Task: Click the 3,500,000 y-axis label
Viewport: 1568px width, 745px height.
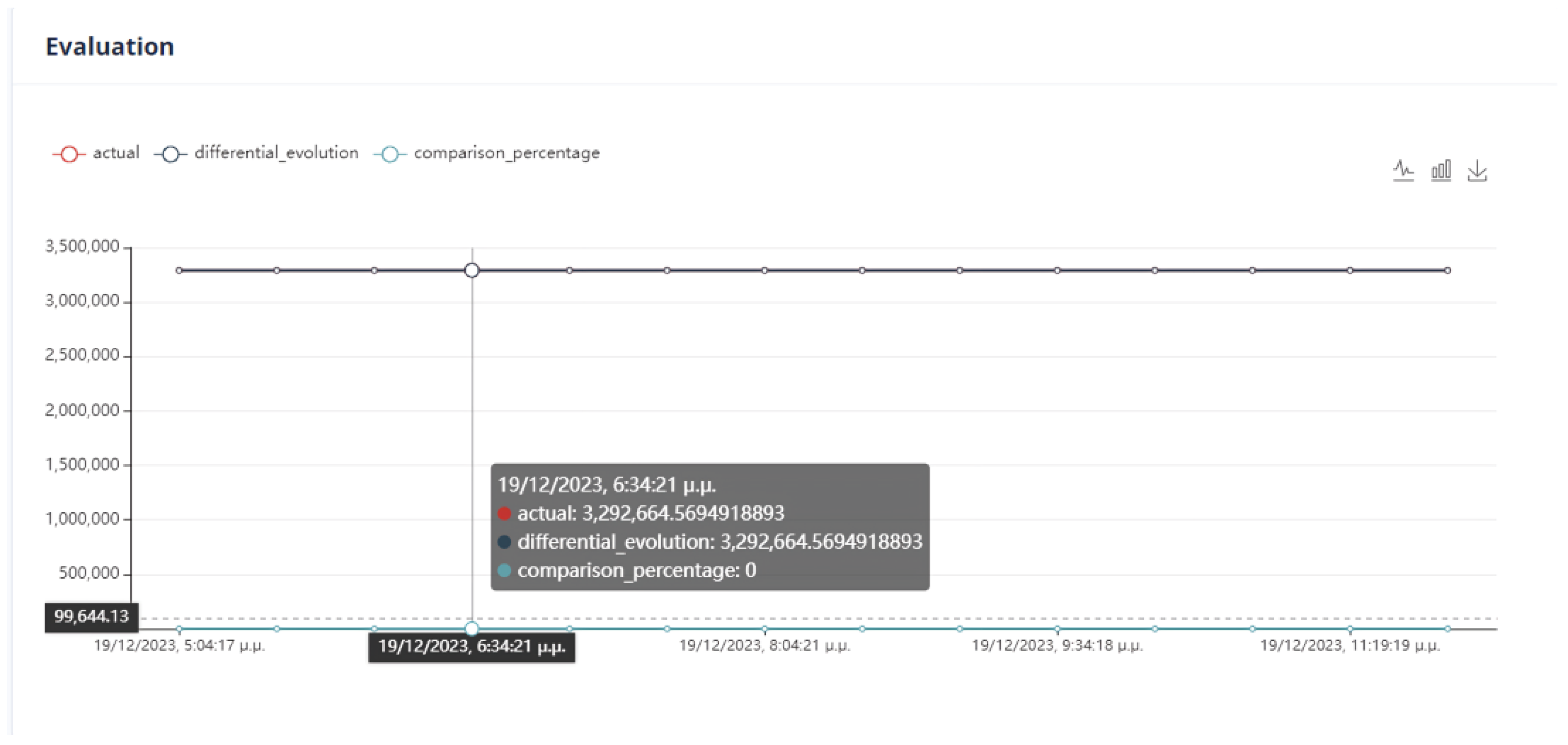Action: click(82, 246)
